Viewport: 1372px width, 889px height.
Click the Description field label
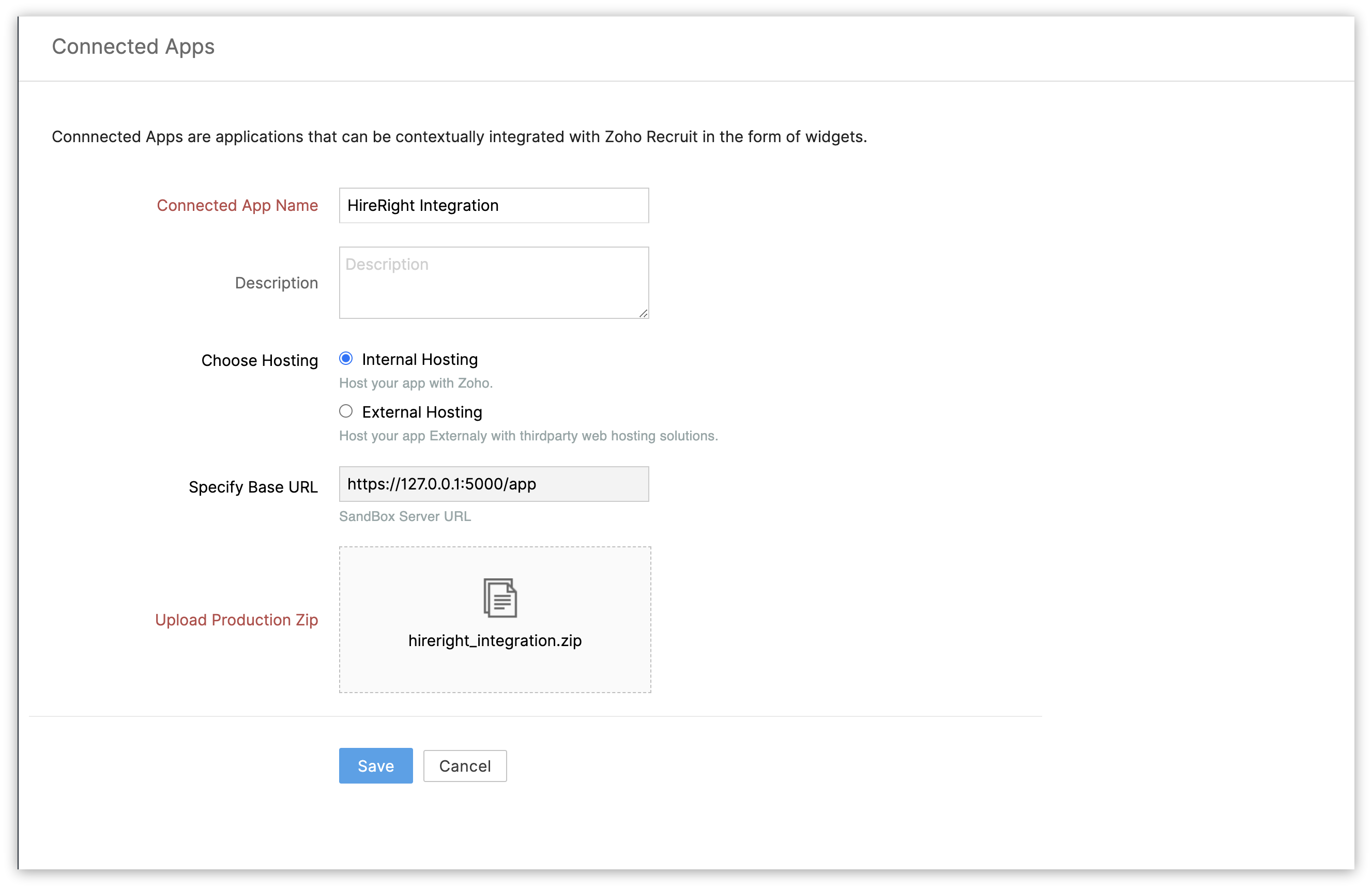coord(276,283)
